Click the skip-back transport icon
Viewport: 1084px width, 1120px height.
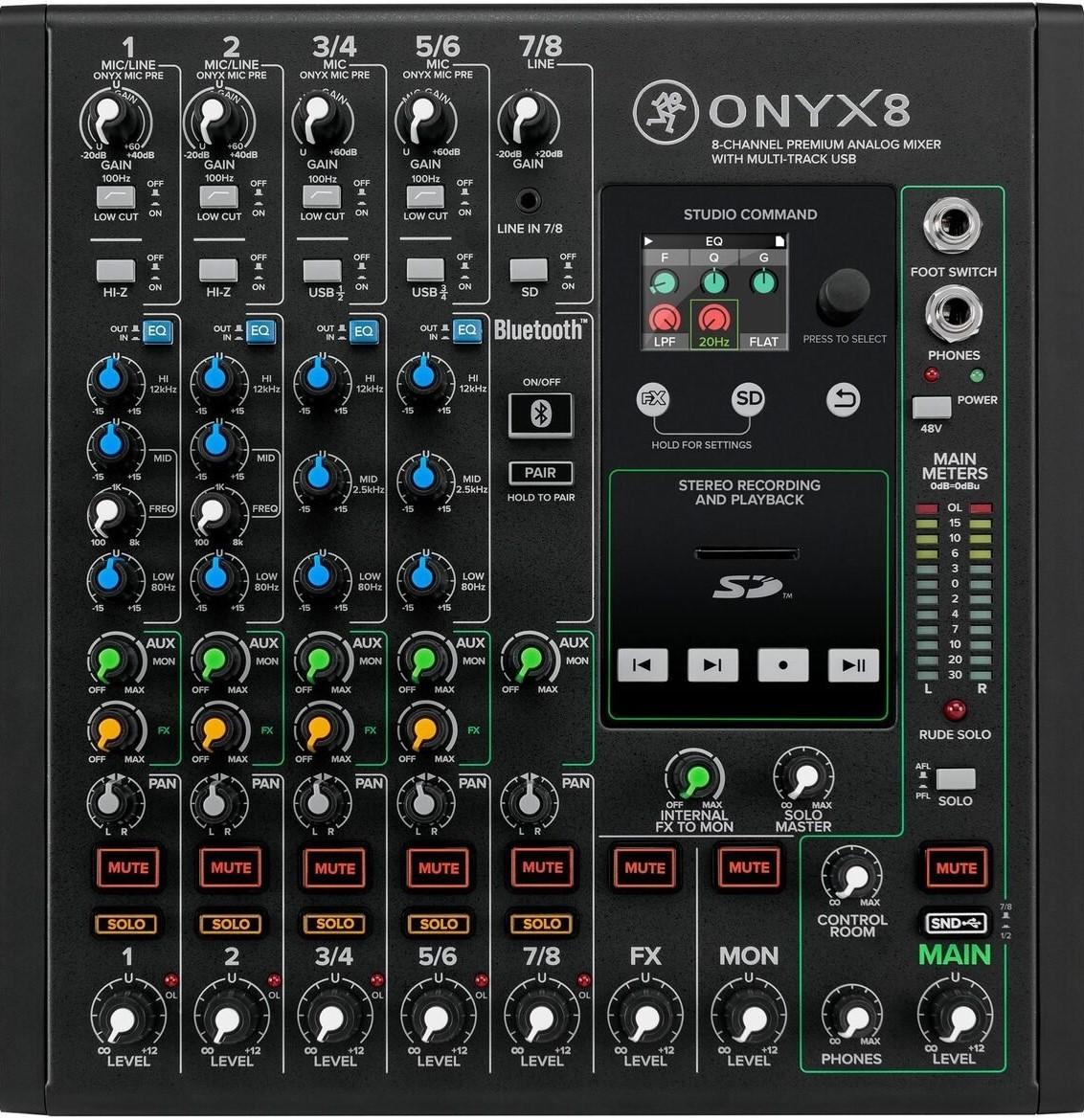pos(644,664)
